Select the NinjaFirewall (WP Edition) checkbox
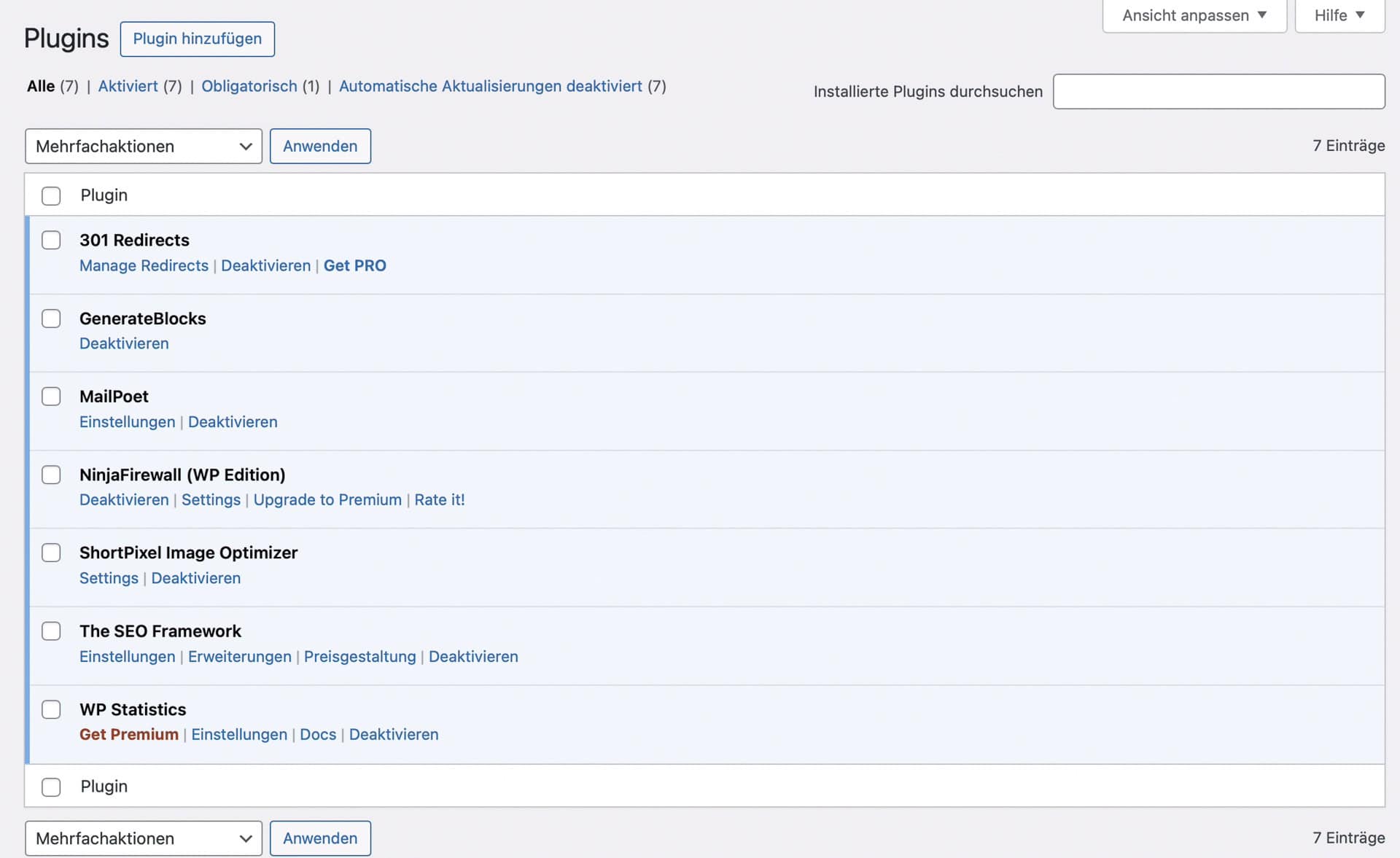This screenshot has width=1400, height=858. 51,475
